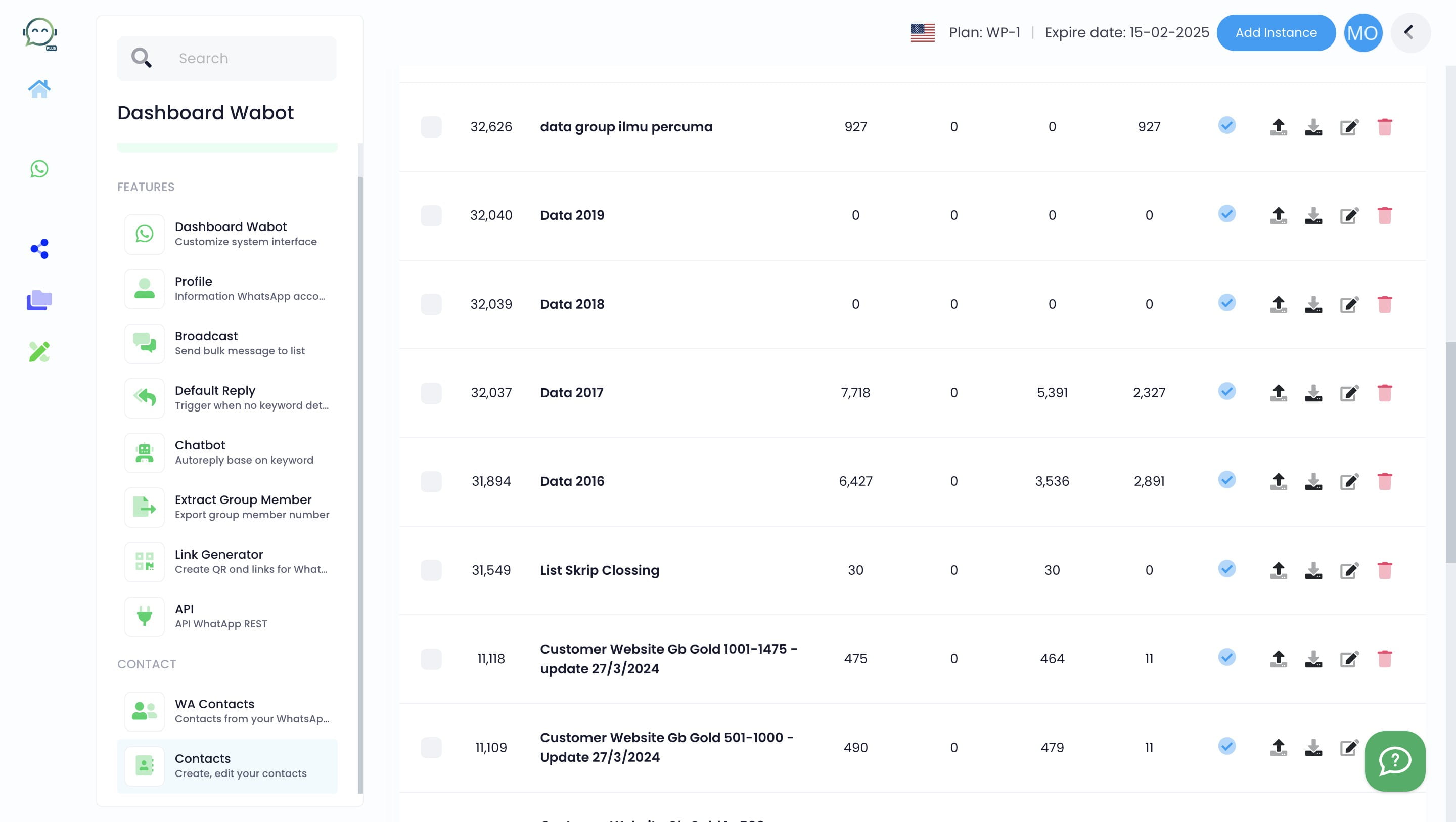Collapse the sidebar with the chevron button

pyautogui.click(x=1410, y=33)
